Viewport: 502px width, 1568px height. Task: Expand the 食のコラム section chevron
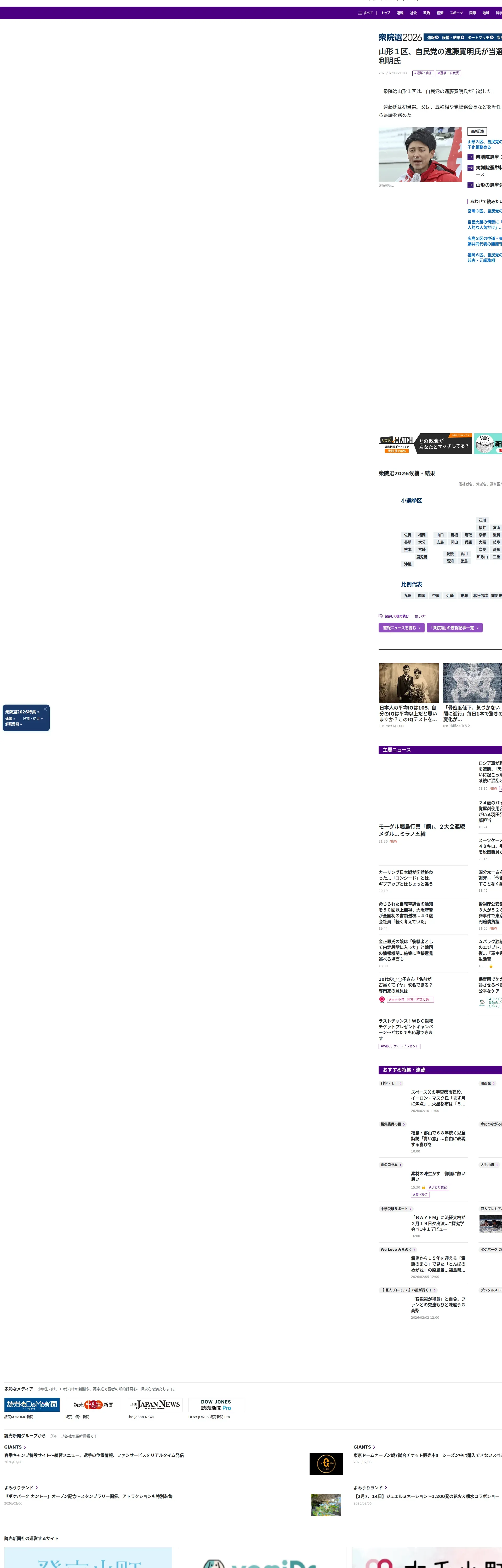pyautogui.click(x=400, y=1165)
